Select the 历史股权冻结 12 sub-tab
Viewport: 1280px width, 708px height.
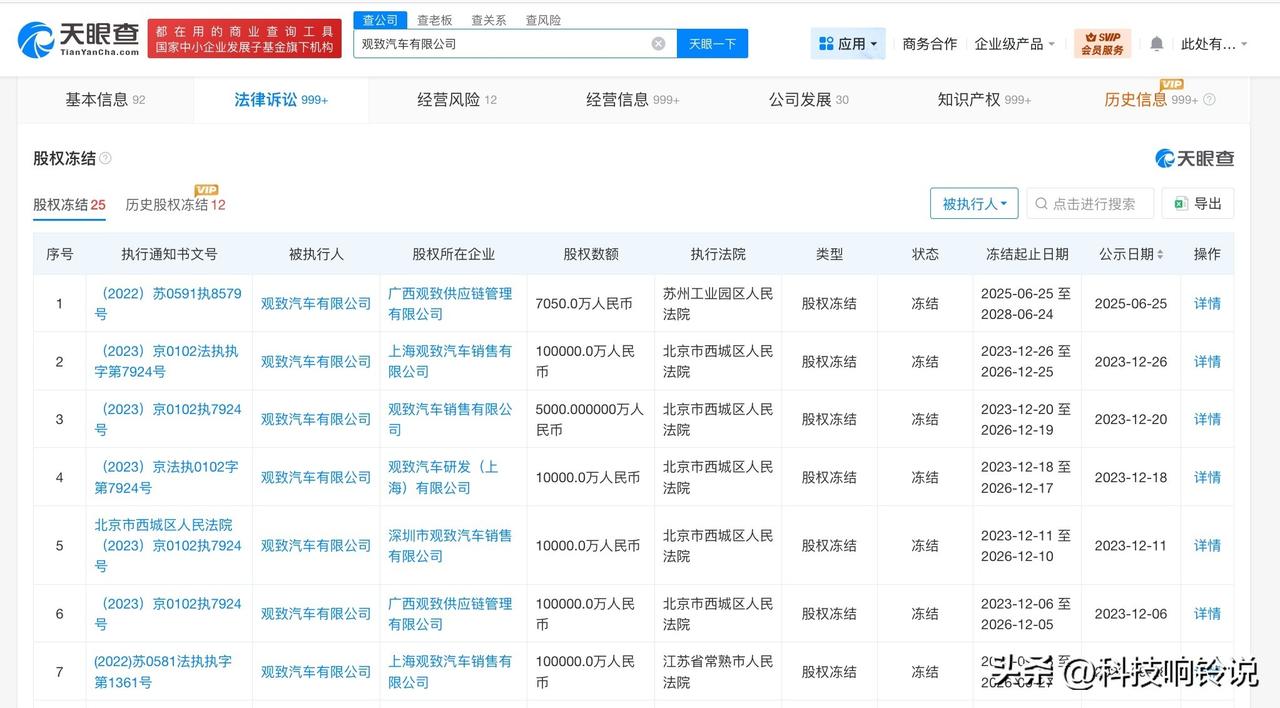(175, 204)
